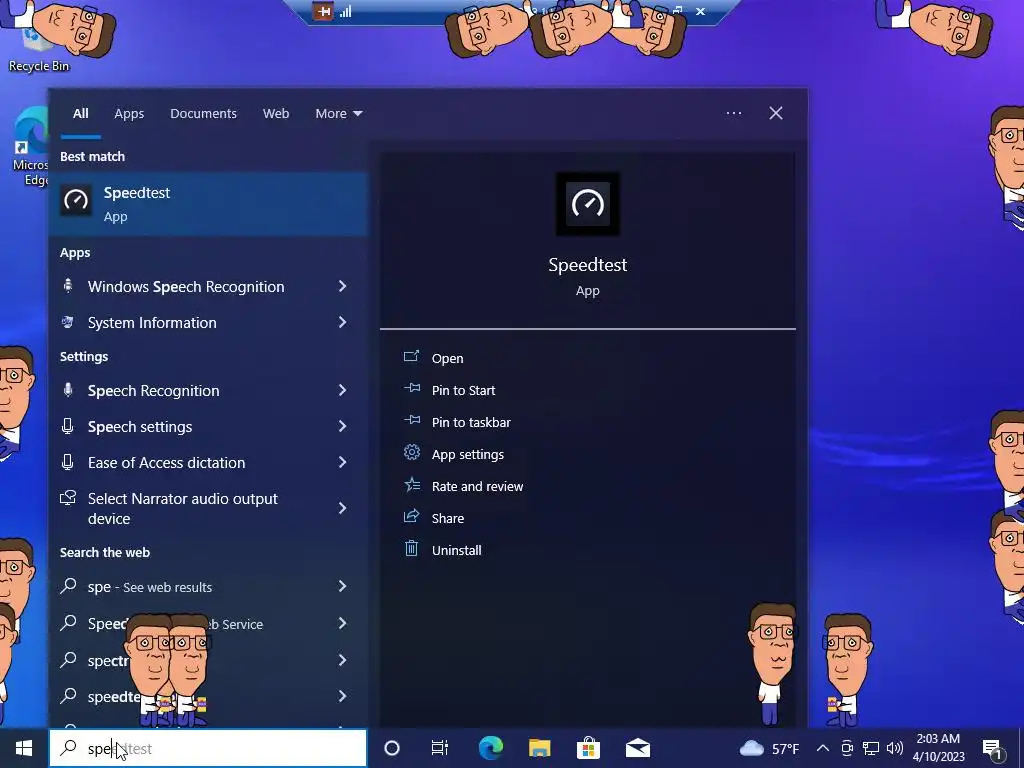The height and width of the screenshot is (768, 1024).
Task: Expand Ease of Access dictation arrow
Action: point(342,462)
